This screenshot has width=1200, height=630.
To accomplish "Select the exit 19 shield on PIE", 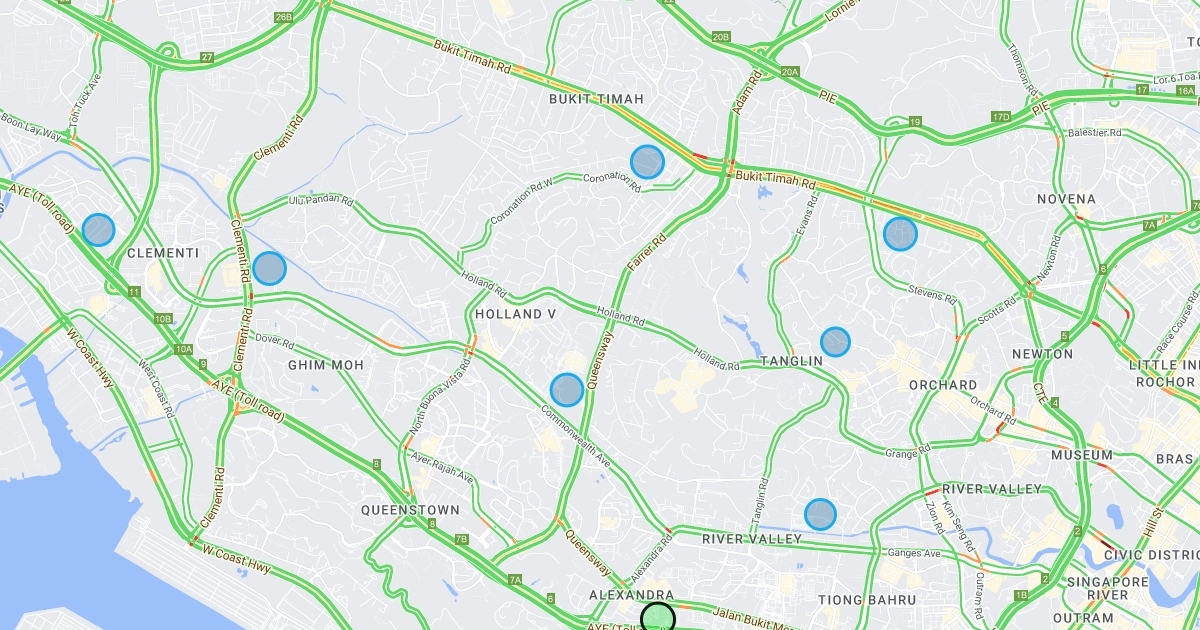I will pos(915,122).
